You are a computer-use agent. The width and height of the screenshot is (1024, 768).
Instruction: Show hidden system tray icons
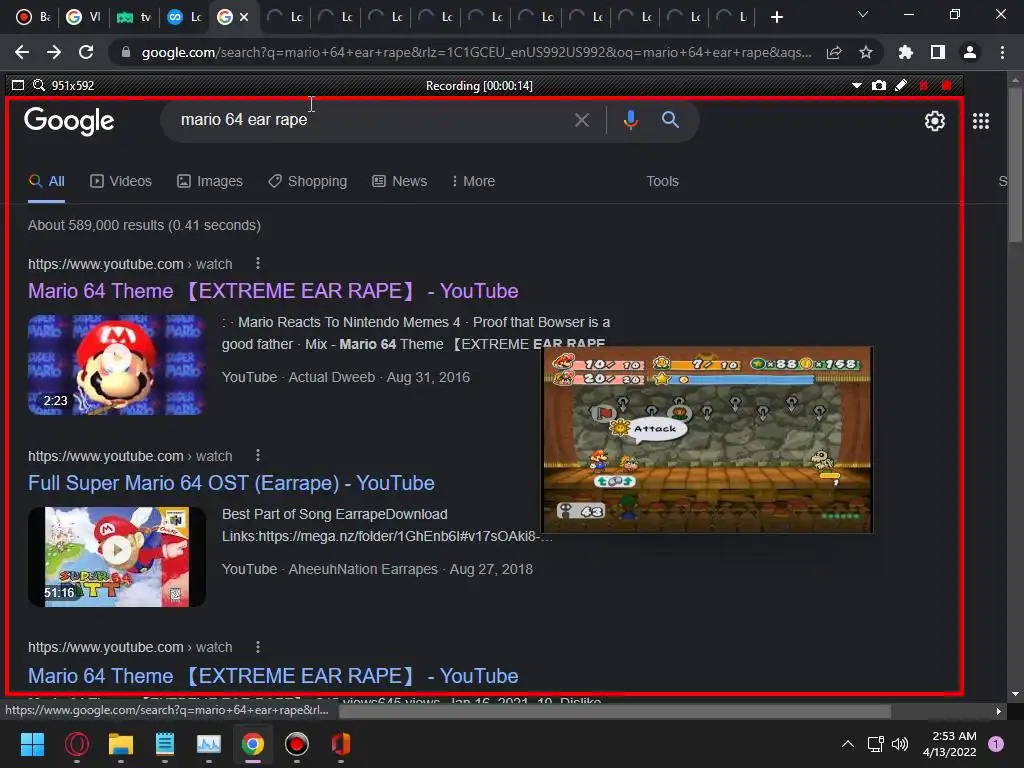point(848,744)
